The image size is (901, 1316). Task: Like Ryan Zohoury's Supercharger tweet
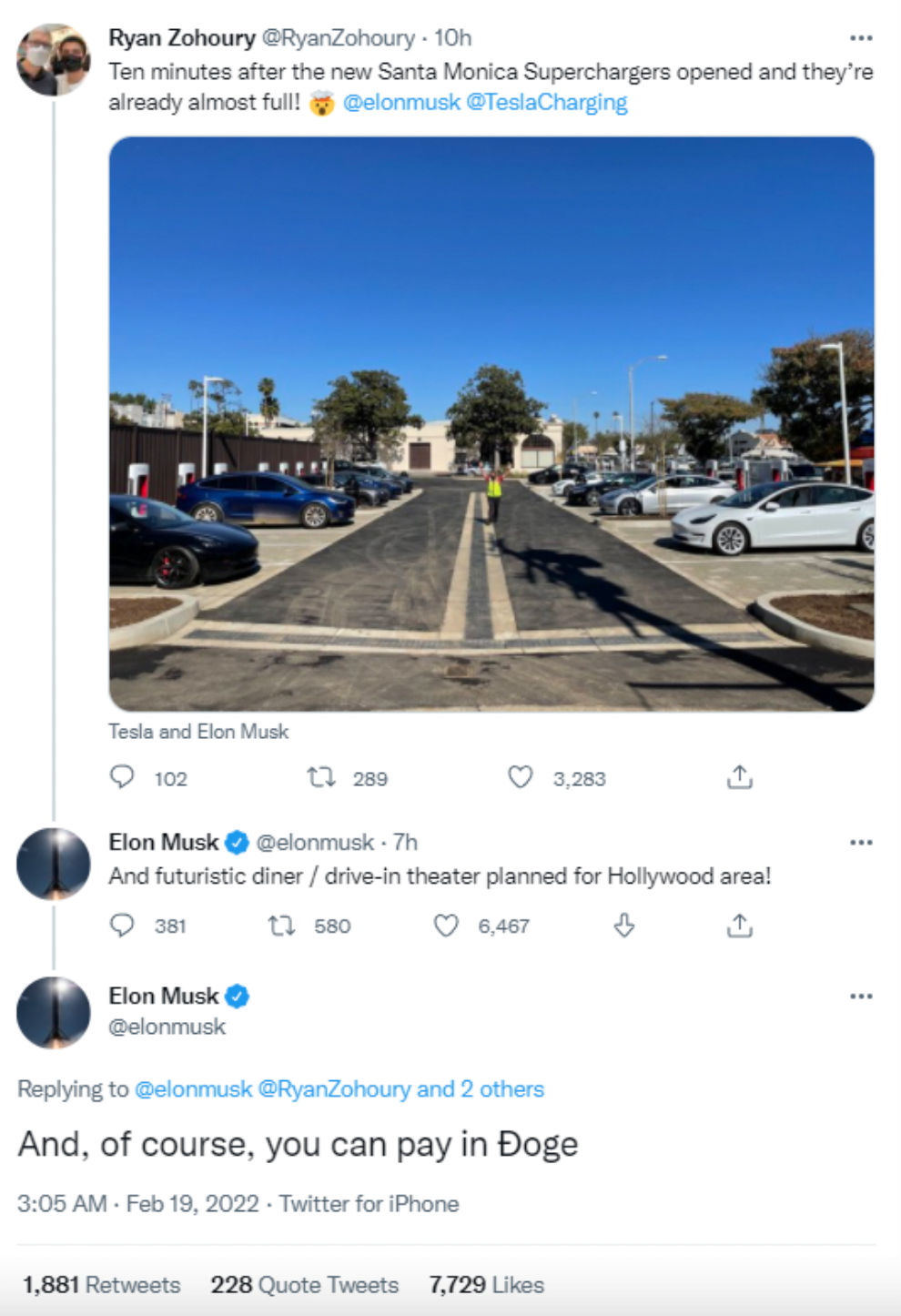tap(521, 777)
